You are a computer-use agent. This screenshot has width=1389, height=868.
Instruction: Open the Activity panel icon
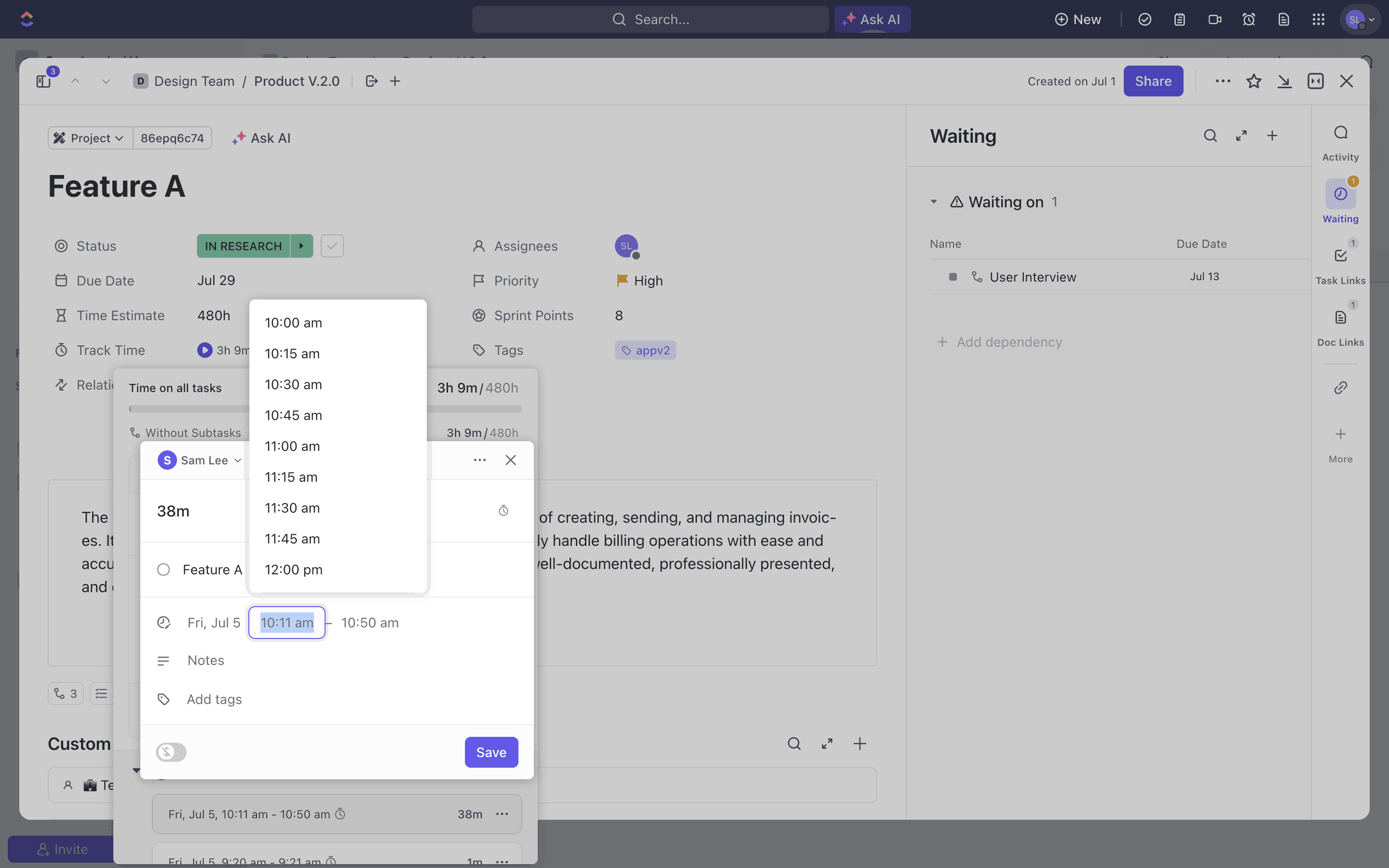point(1340,133)
